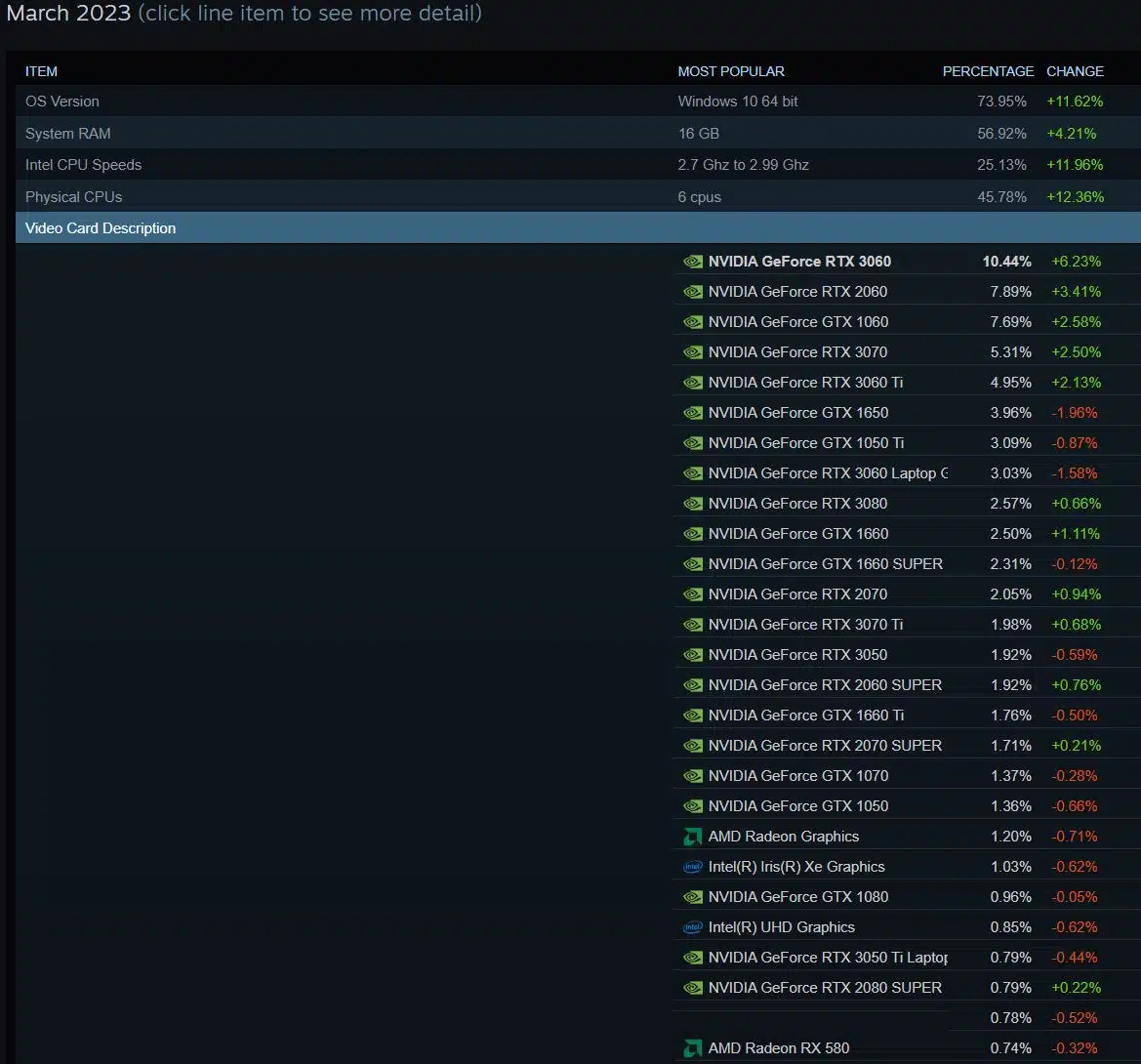This screenshot has width=1141, height=1064.
Task: Click NVIDIA icon beside RTX 2080 SUPER
Action: point(693,988)
